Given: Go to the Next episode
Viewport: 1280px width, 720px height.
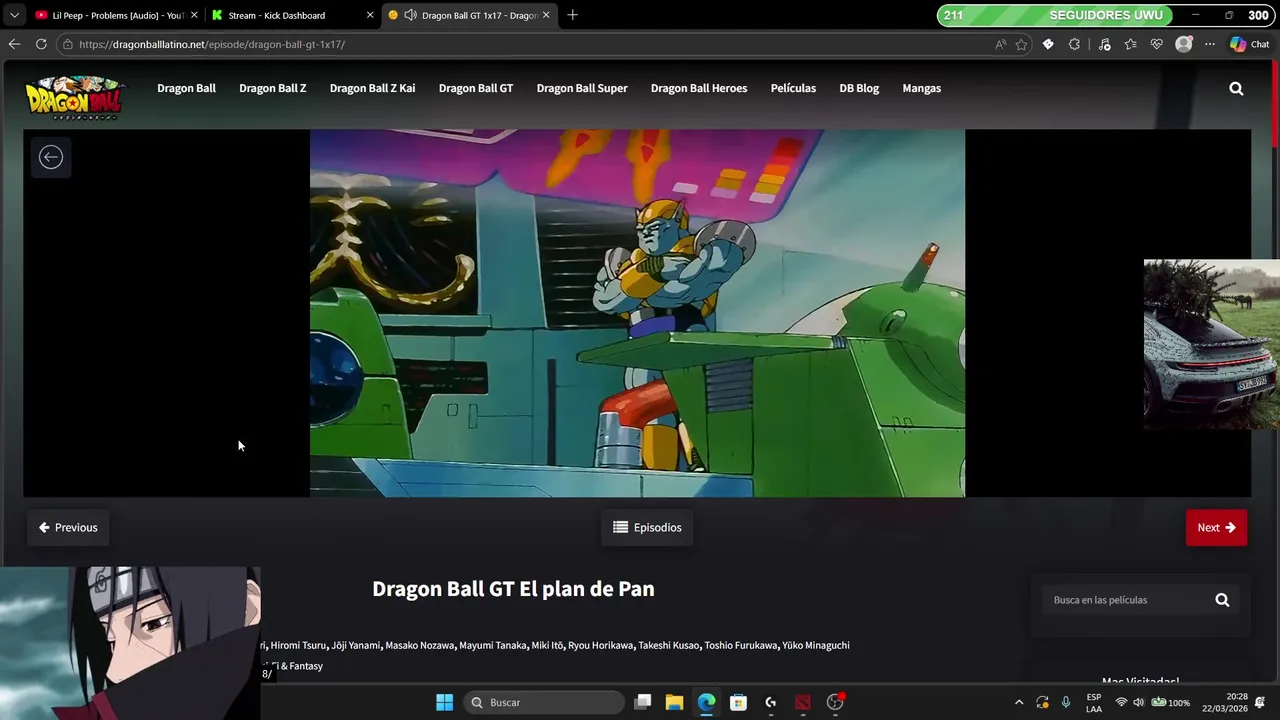Looking at the screenshot, I should (x=1216, y=527).
